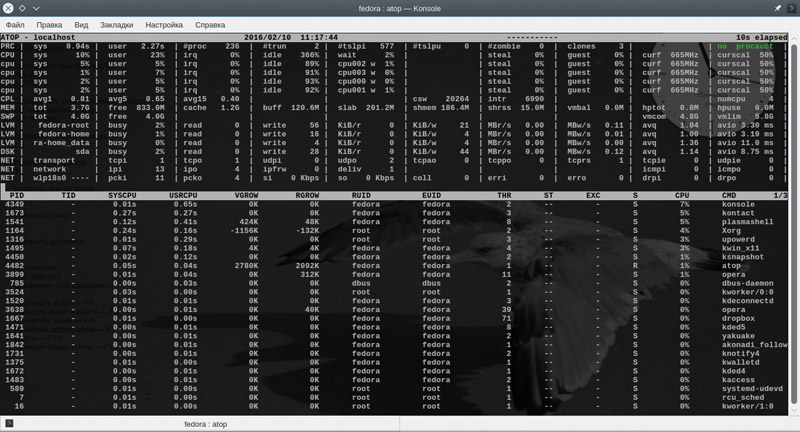Open the Правка menu
This screenshot has width=800, height=432.
pos(49,24)
